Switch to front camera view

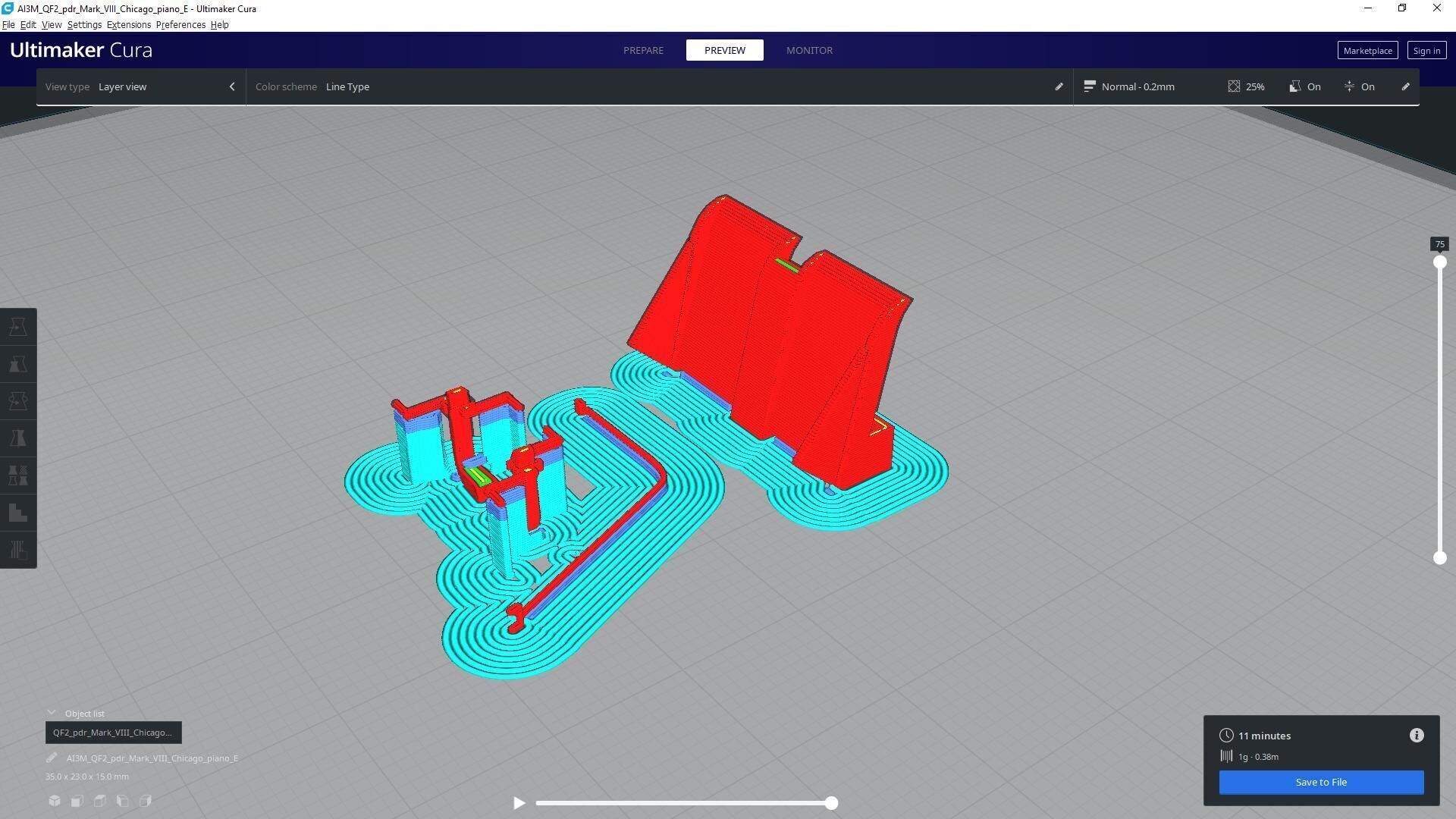point(77,801)
